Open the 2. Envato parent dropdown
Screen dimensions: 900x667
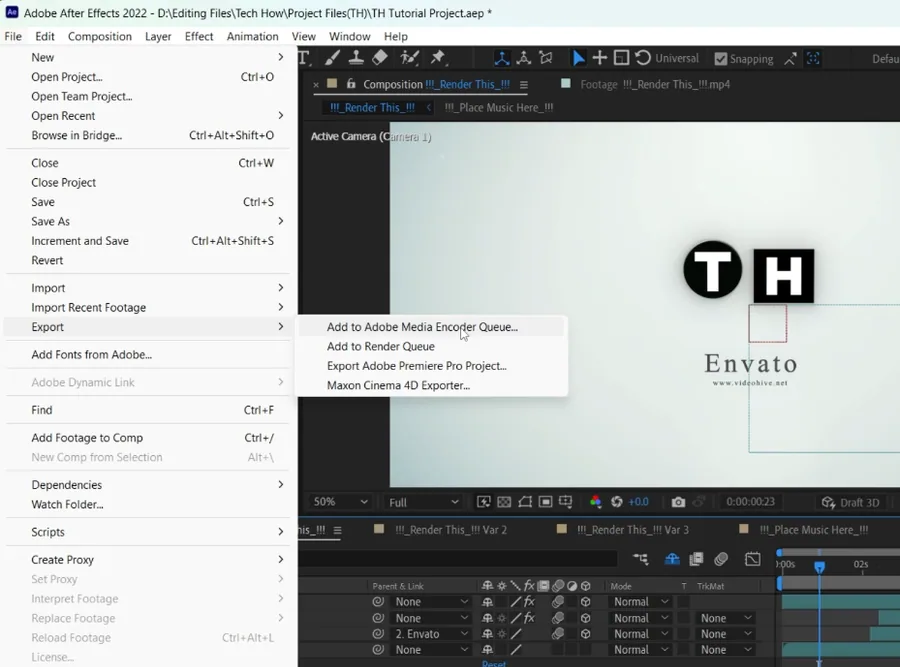[x=430, y=634]
